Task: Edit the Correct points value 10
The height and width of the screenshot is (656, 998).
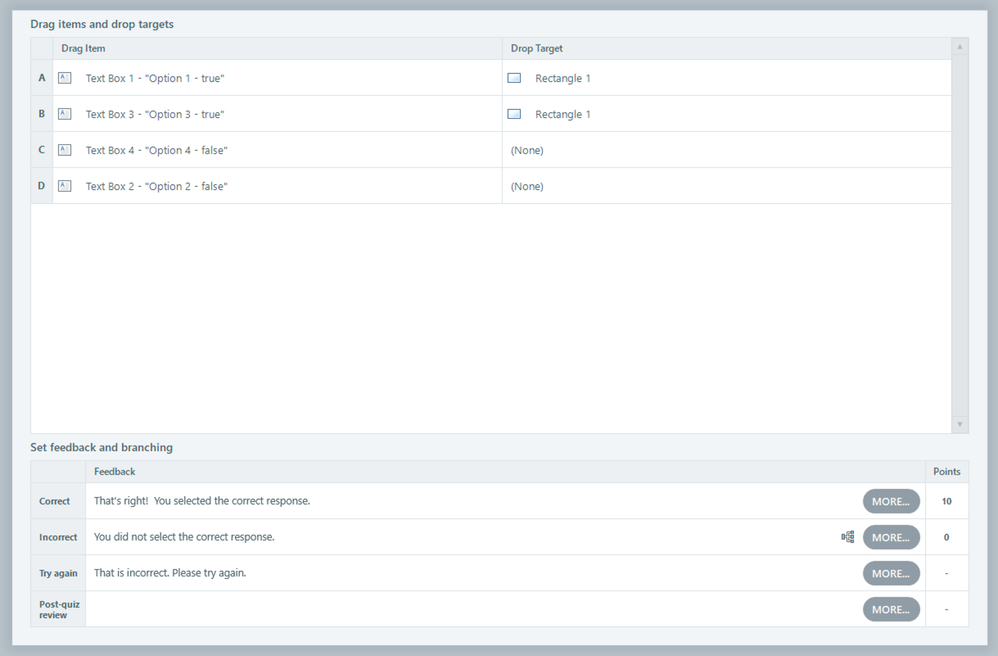Action: (946, 501)
